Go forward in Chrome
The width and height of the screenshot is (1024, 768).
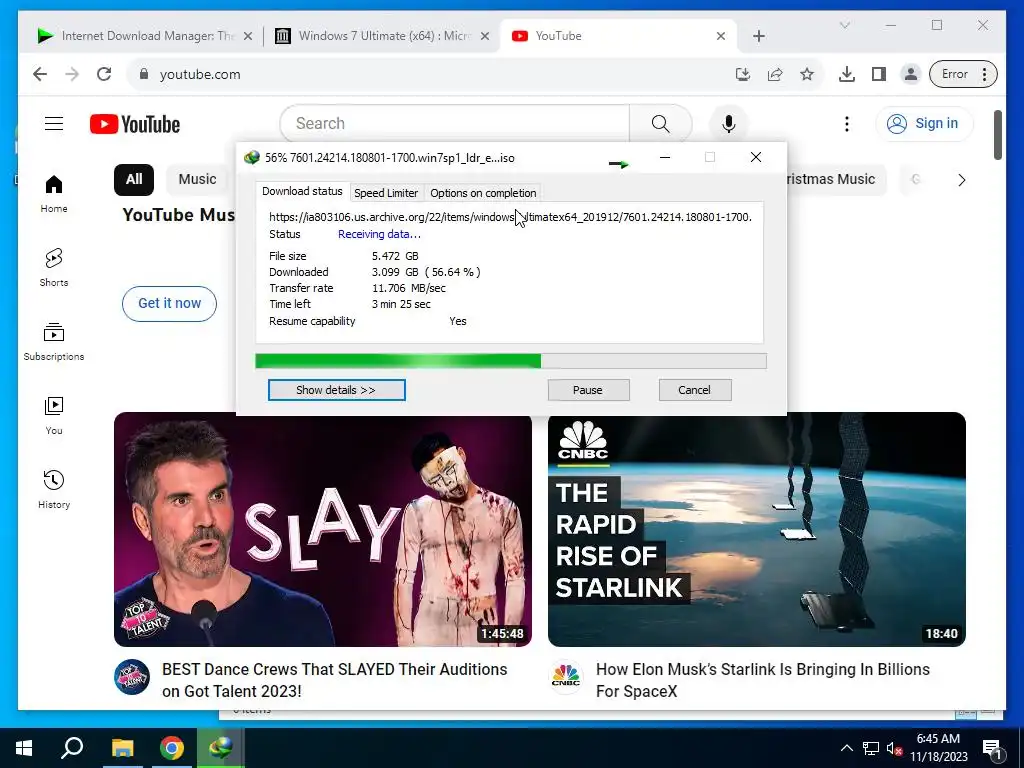pos(72,74)
